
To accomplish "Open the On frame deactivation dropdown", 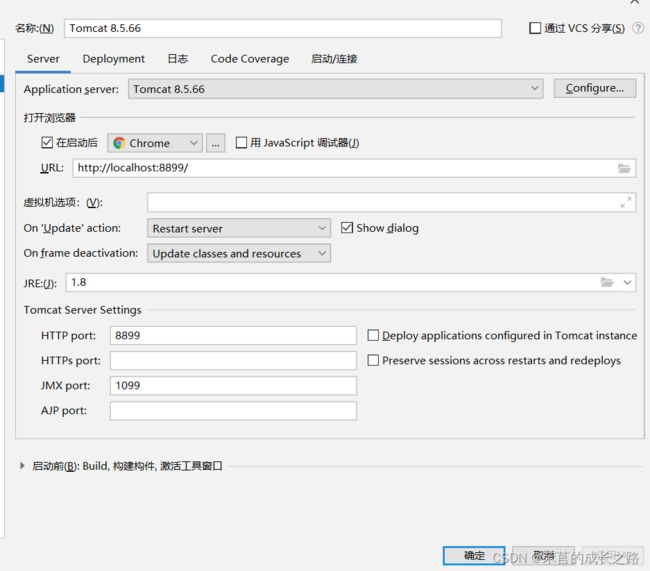I will [x=239, y=253].
